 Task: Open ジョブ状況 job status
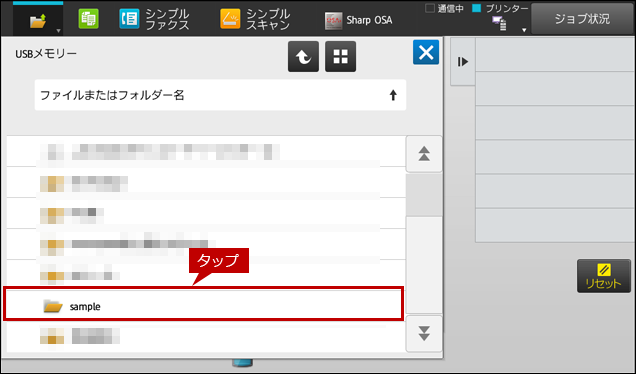tap(582, 19)
